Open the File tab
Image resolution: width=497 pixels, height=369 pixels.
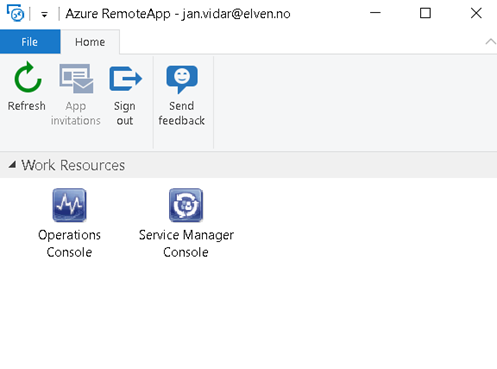(30, 42)
